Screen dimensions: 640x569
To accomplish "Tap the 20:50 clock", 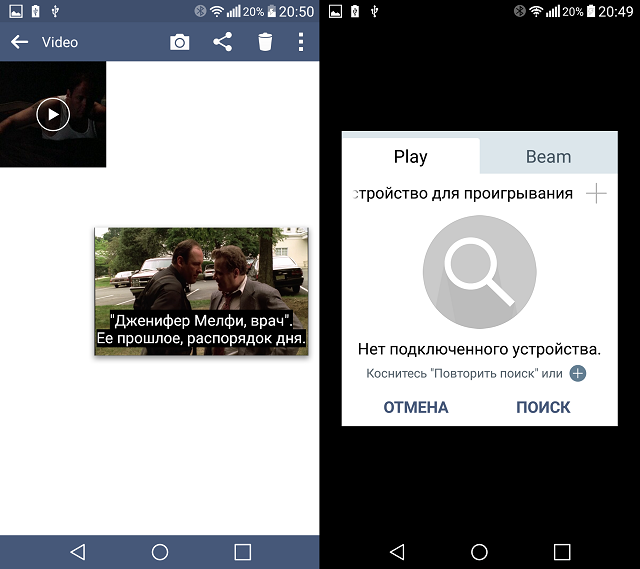I will pyautogui.click(x=296, y=11).
